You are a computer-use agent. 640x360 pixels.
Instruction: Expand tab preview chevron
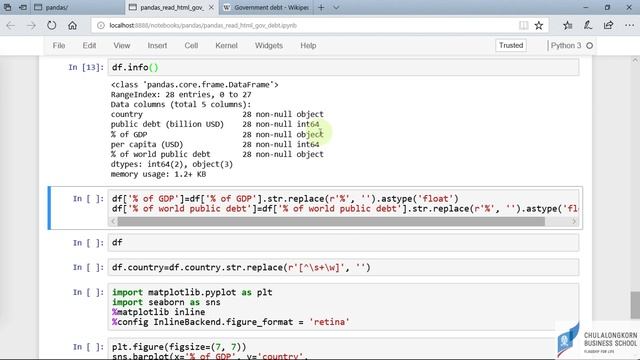coord(336,7)
